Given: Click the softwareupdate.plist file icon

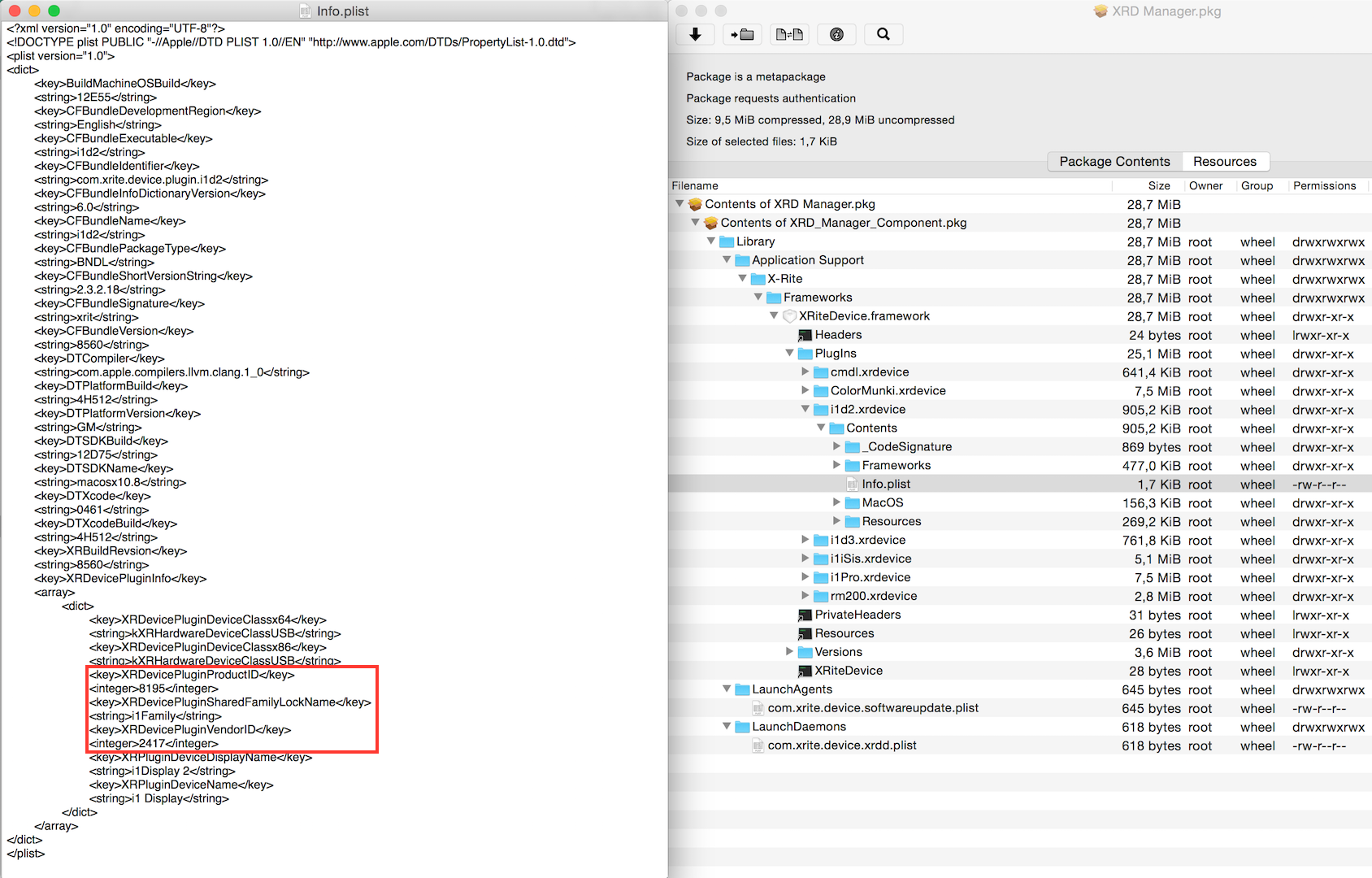Looking at the screenshot, I should 758,708.
